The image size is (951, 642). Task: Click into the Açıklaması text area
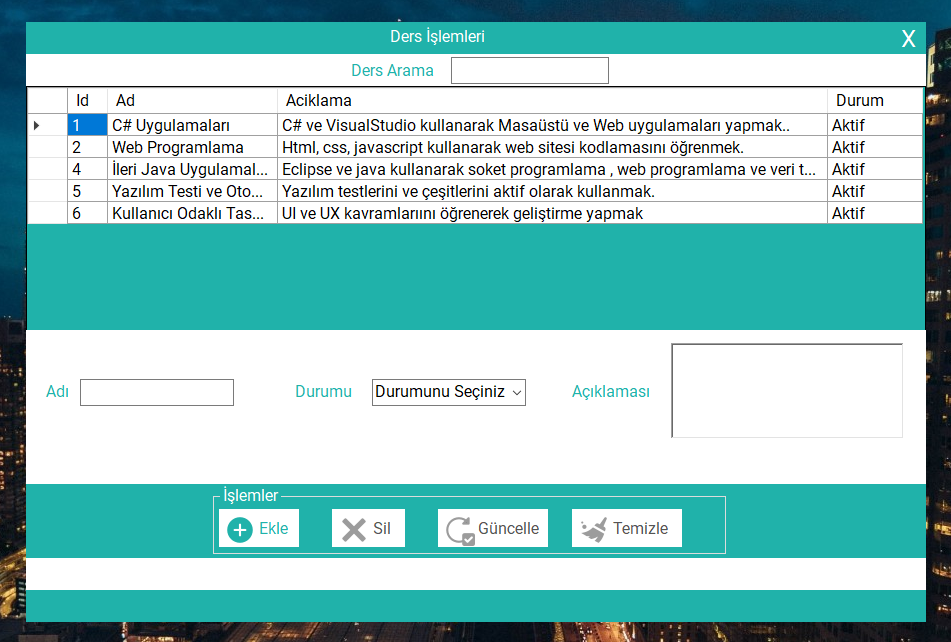point(787,390)
